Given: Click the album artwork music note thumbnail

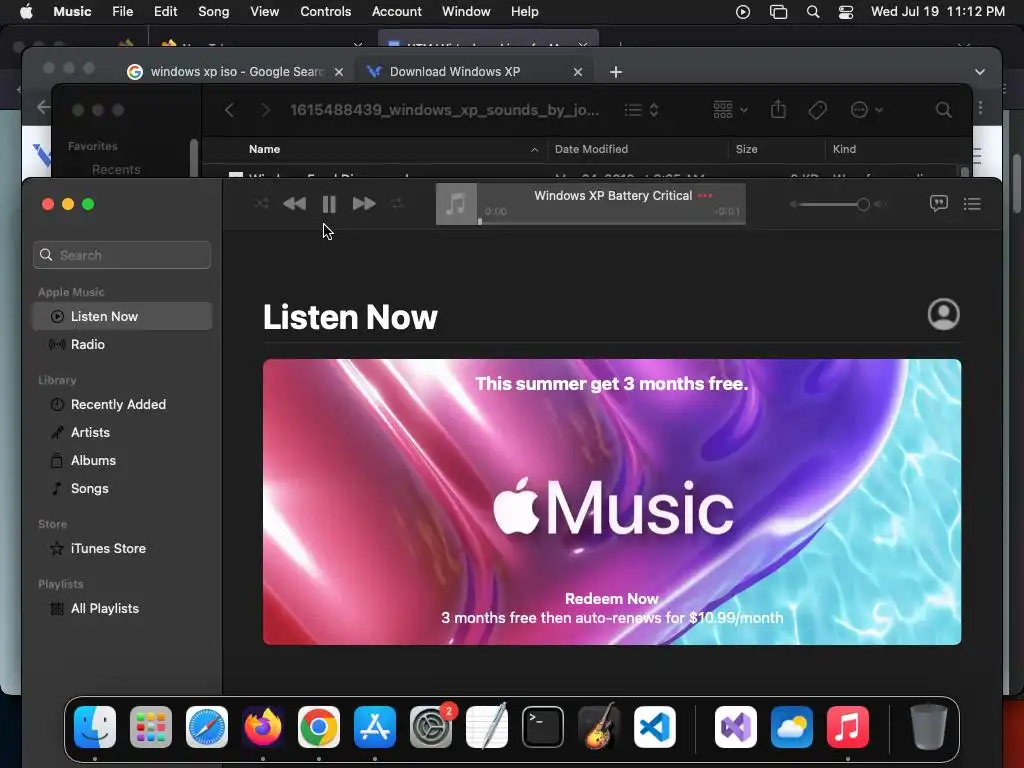Looking at the screenshot, I should tap(456, 204).
